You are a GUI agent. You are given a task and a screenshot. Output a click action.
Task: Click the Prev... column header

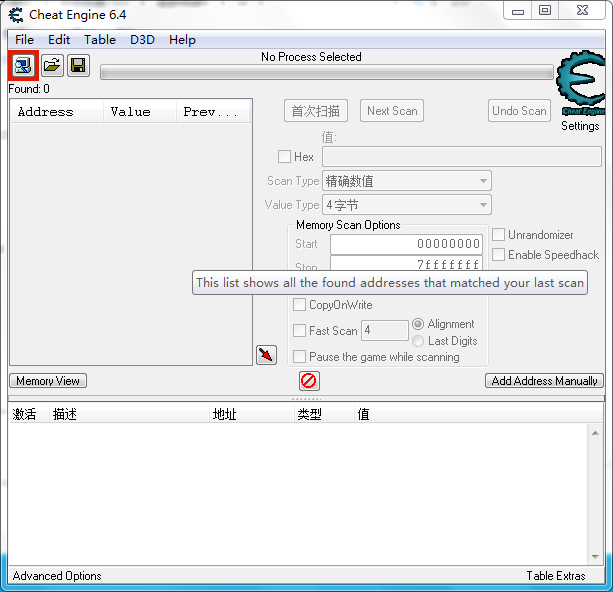(x=213, y=112)
